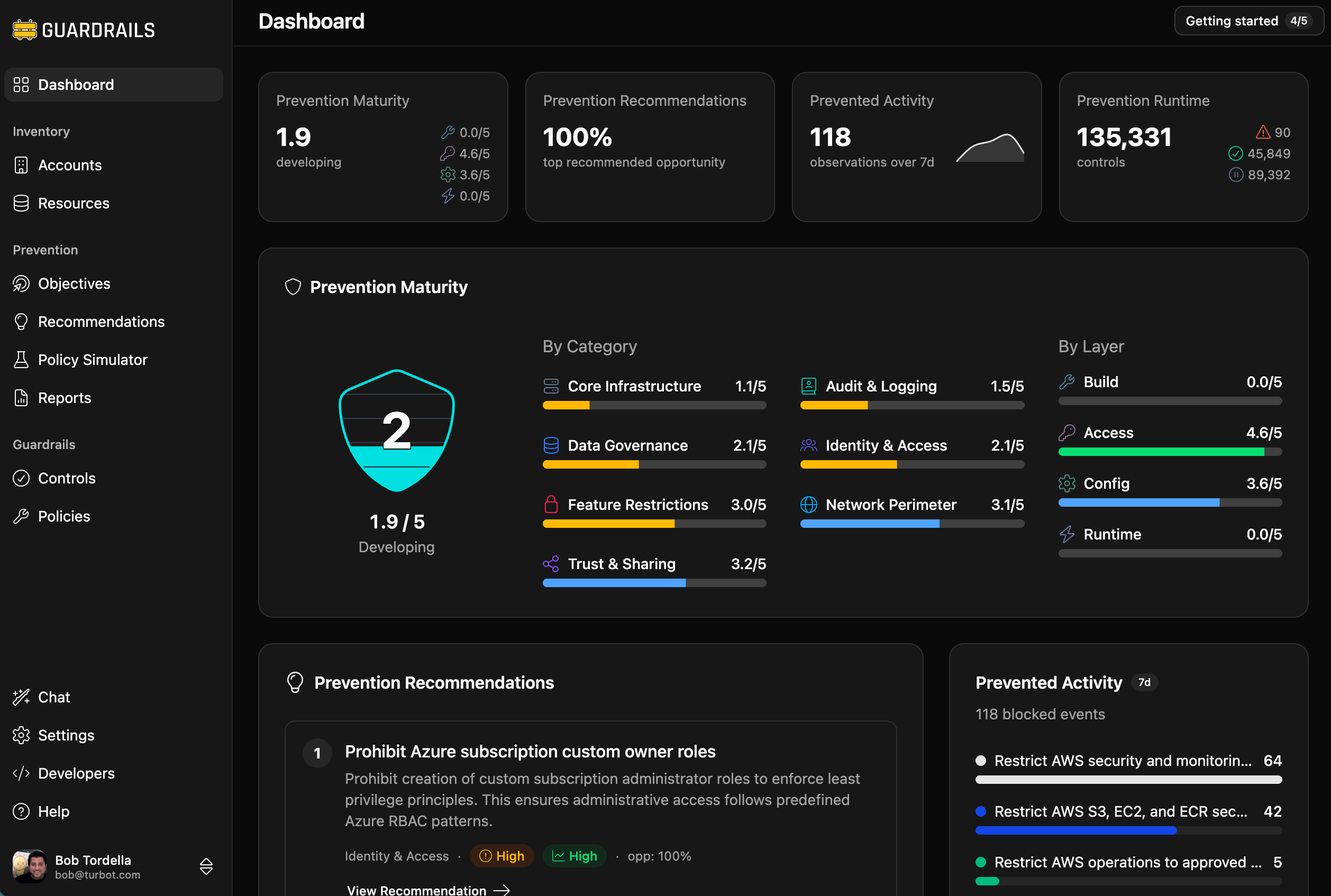
Task: Go to Resources in the sidebar
Action: [73, 204]
